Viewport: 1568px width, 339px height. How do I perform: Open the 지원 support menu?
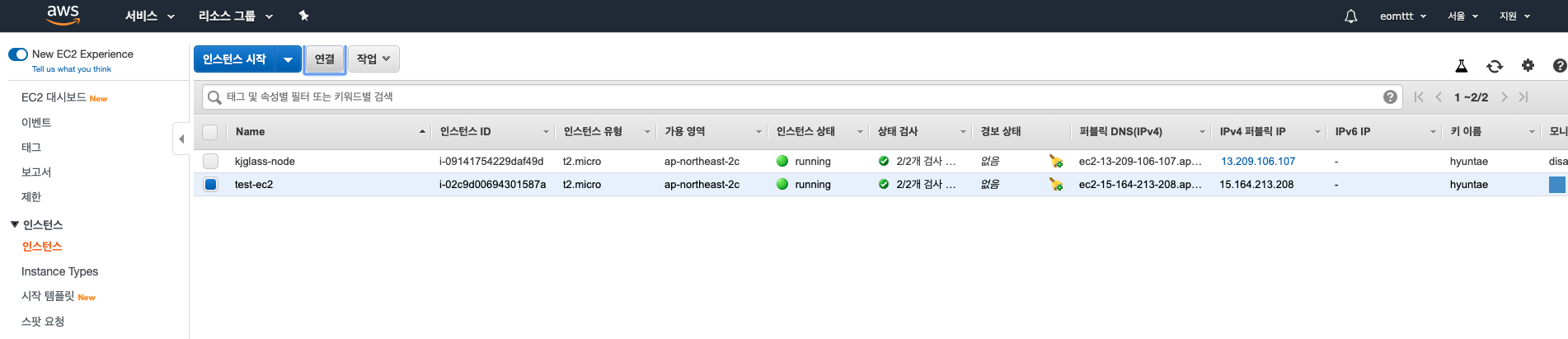point(1515,16)
